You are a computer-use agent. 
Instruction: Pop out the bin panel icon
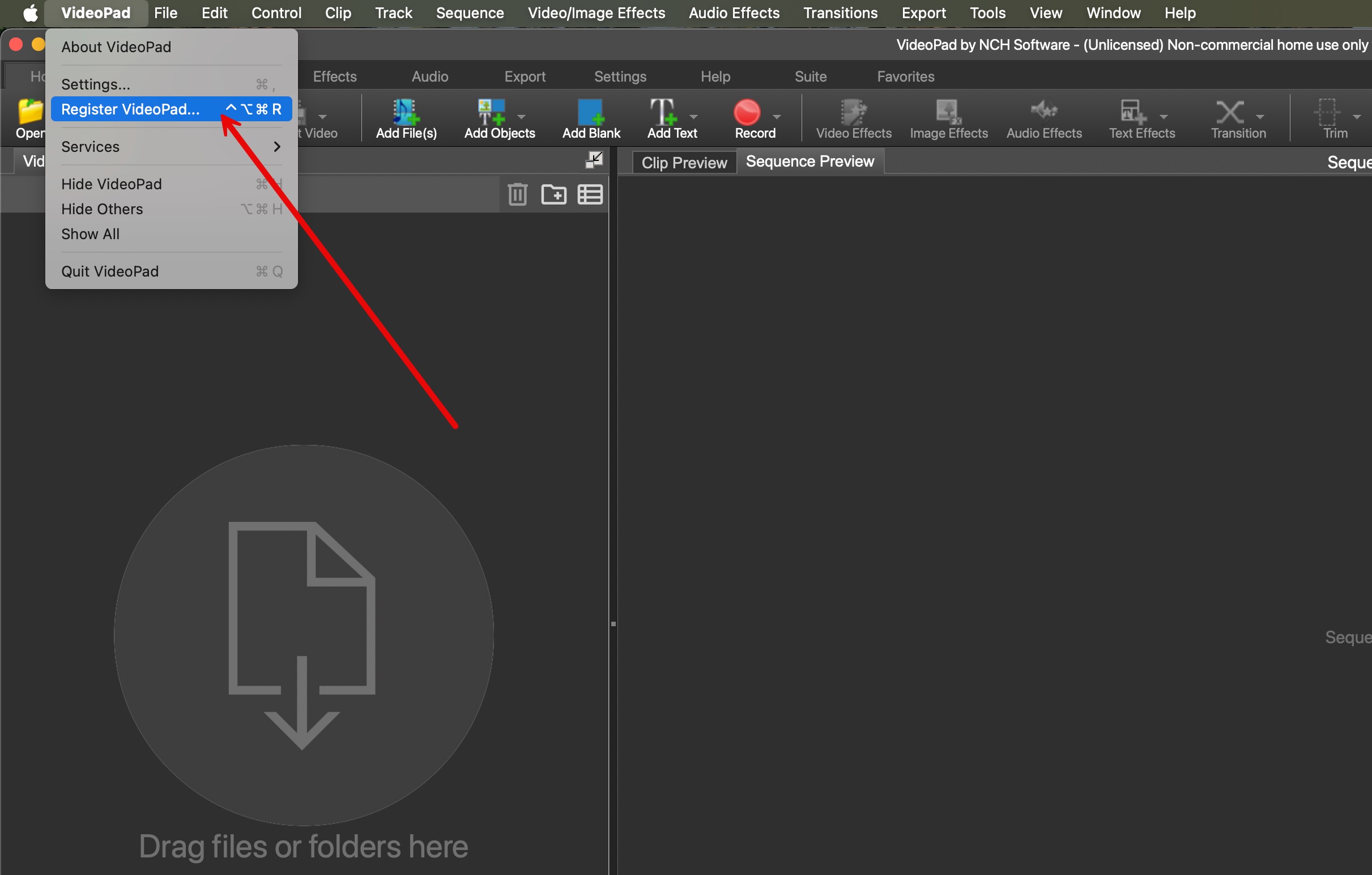[594, 160]
